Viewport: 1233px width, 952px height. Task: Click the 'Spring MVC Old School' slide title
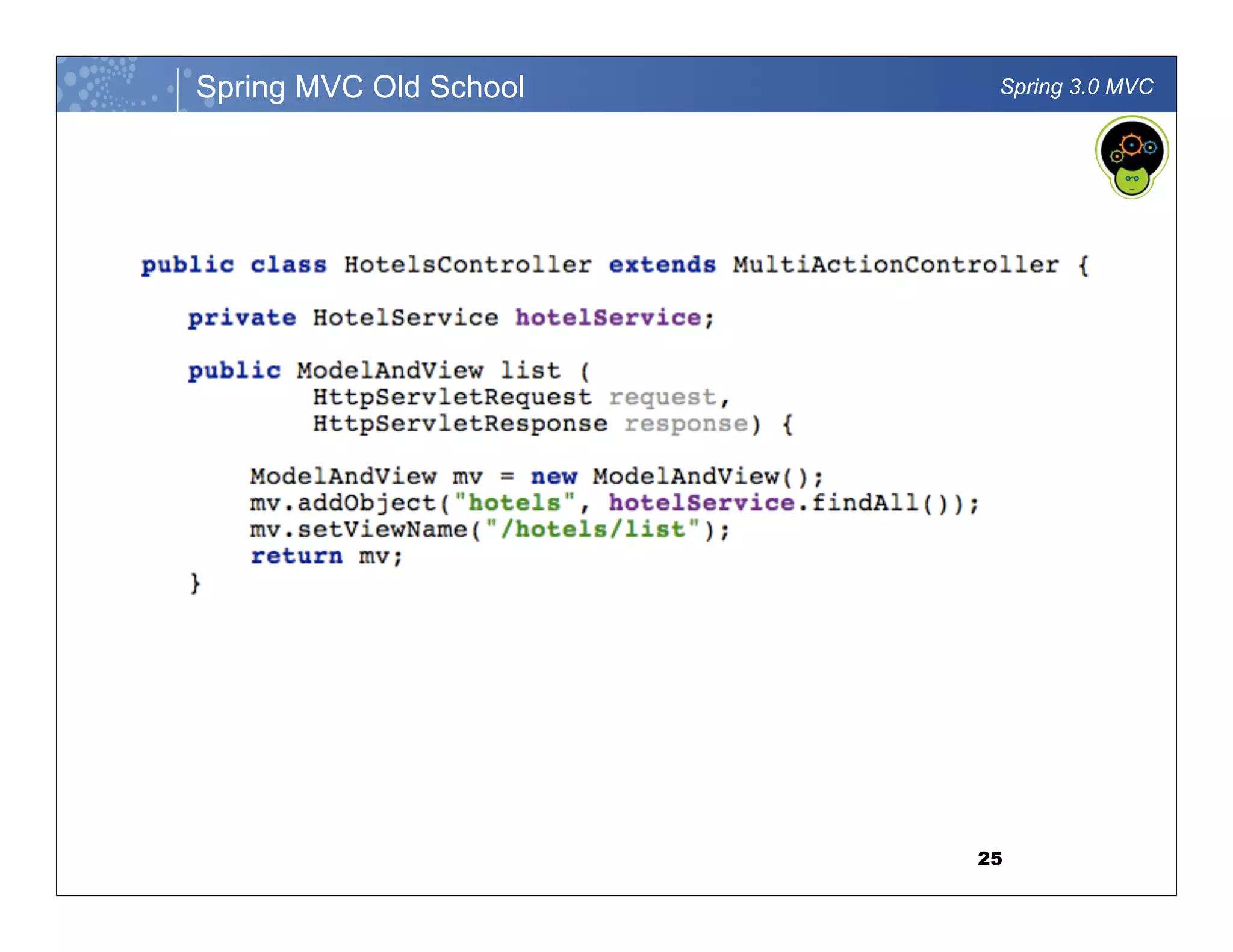[x=360, y=87]
